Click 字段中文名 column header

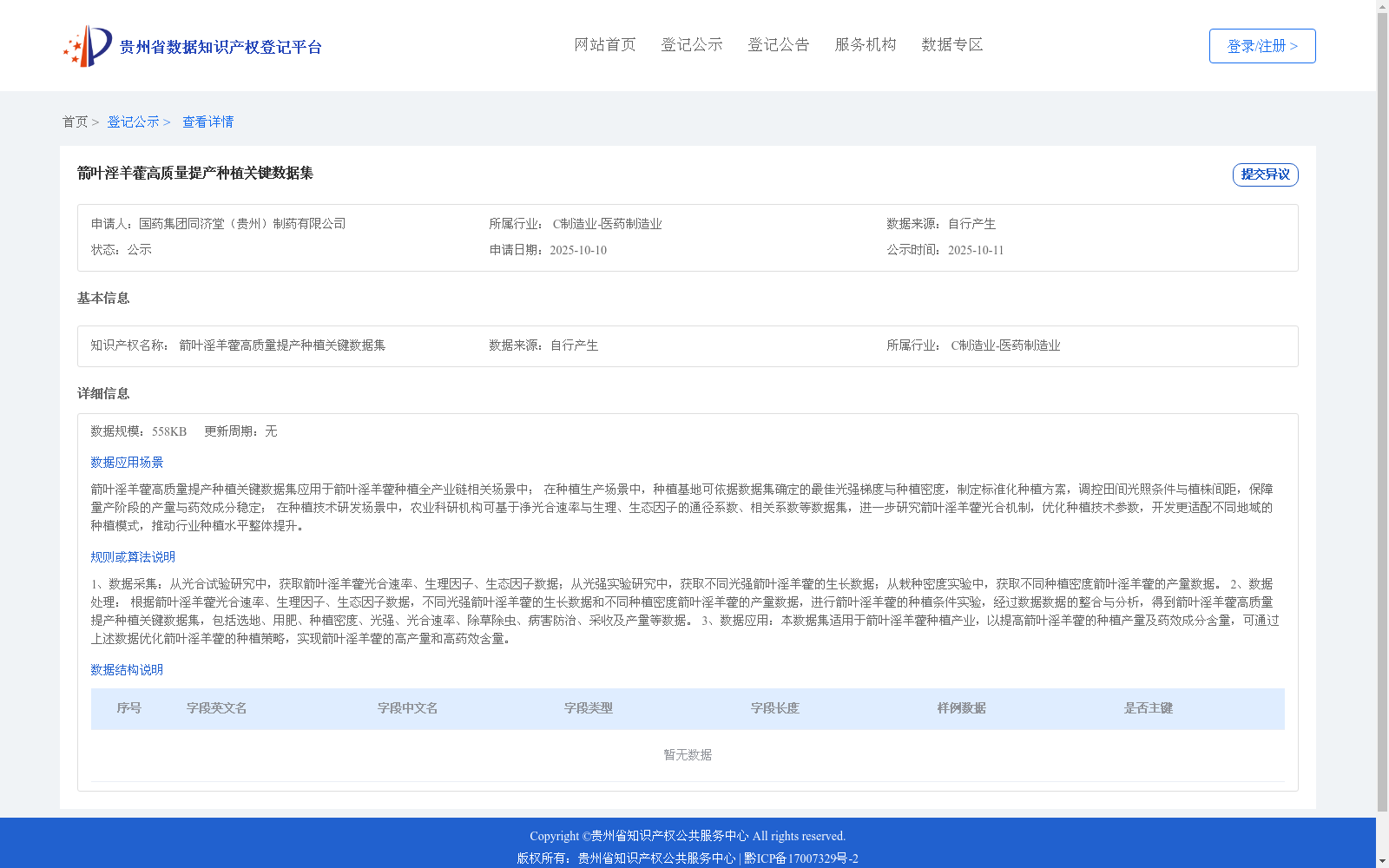pos(408,708)
